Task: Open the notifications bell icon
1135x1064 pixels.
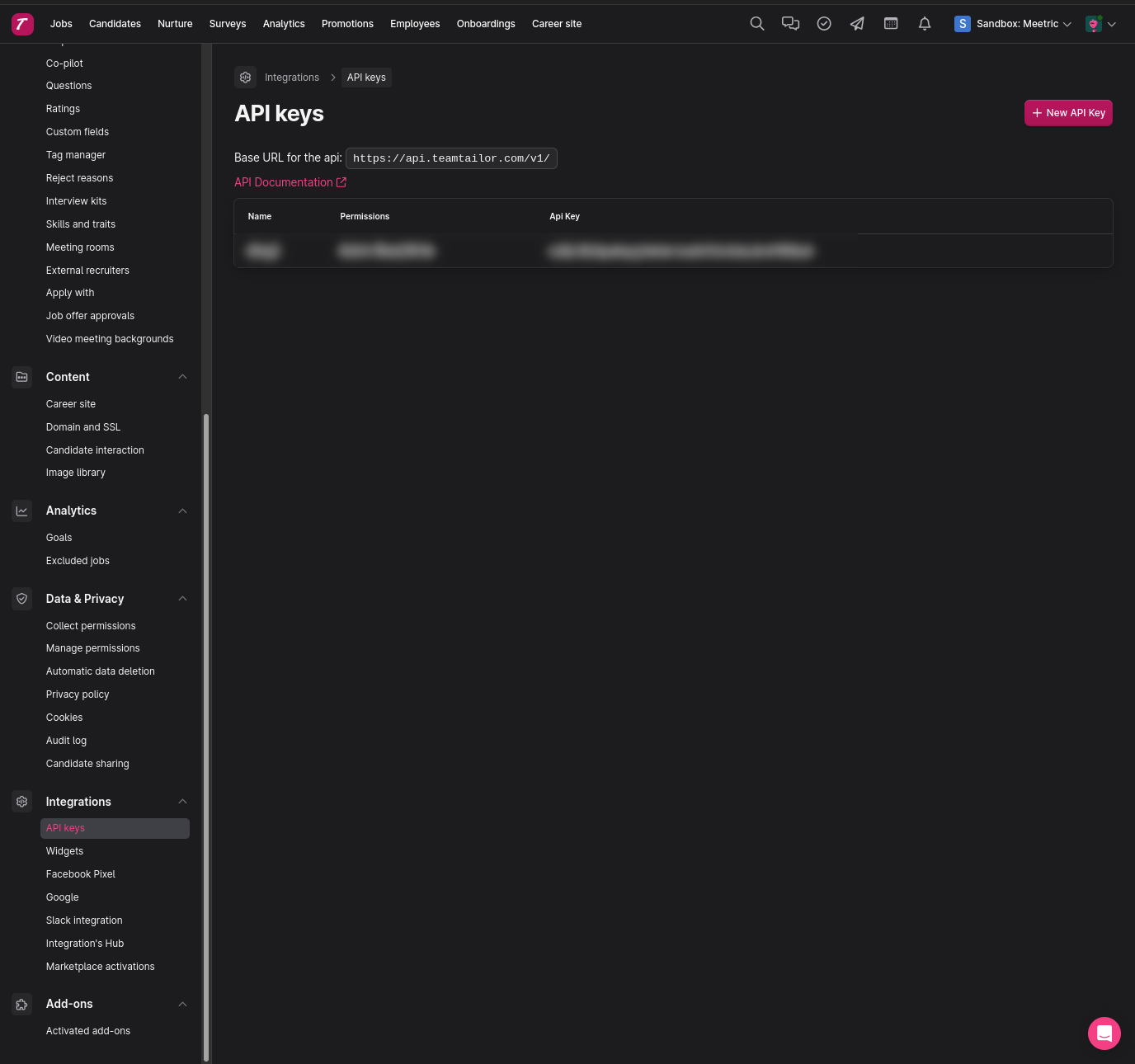Action: 925,24
